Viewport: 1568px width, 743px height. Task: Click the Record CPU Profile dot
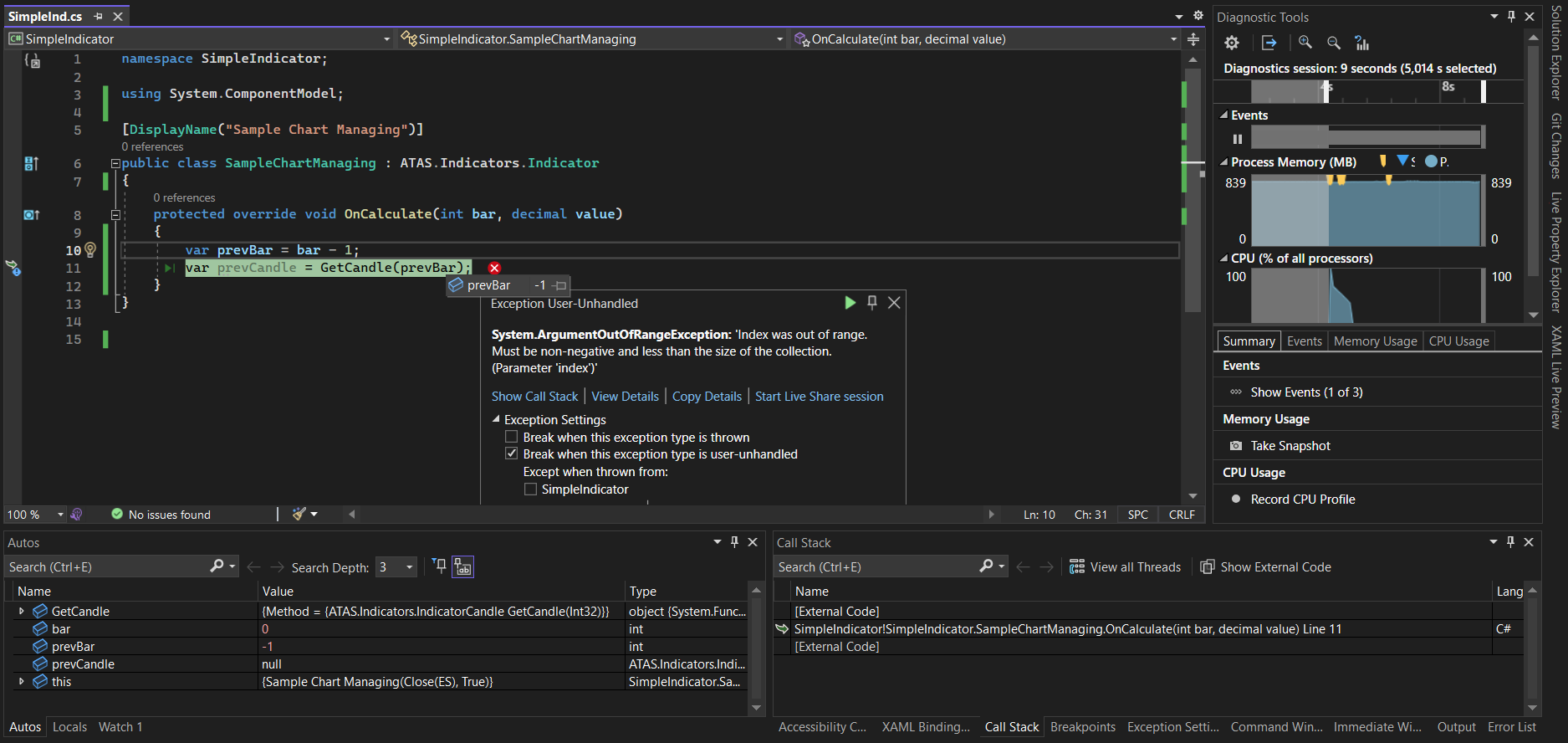pos(1236,500)
